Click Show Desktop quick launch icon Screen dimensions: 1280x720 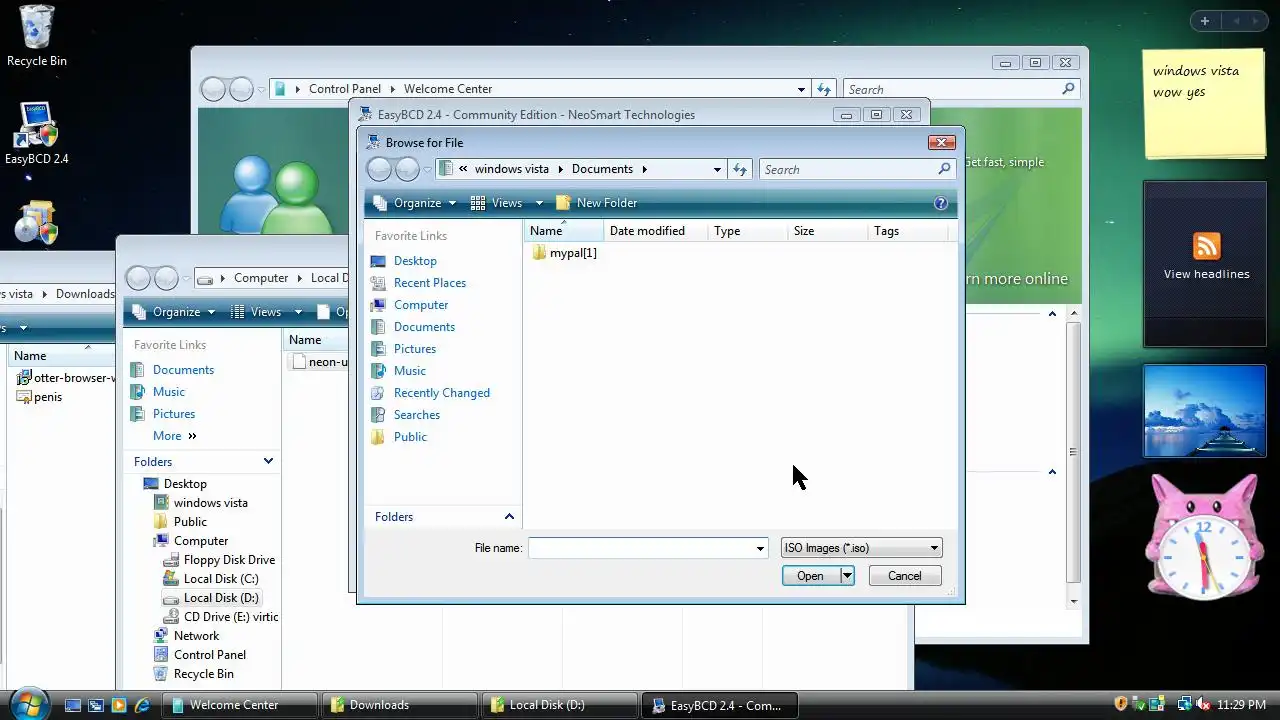(x=73, y=705)
